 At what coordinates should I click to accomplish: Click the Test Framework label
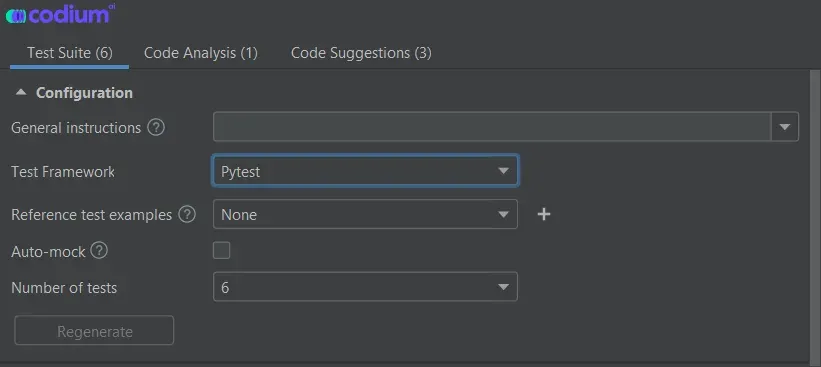63,172
